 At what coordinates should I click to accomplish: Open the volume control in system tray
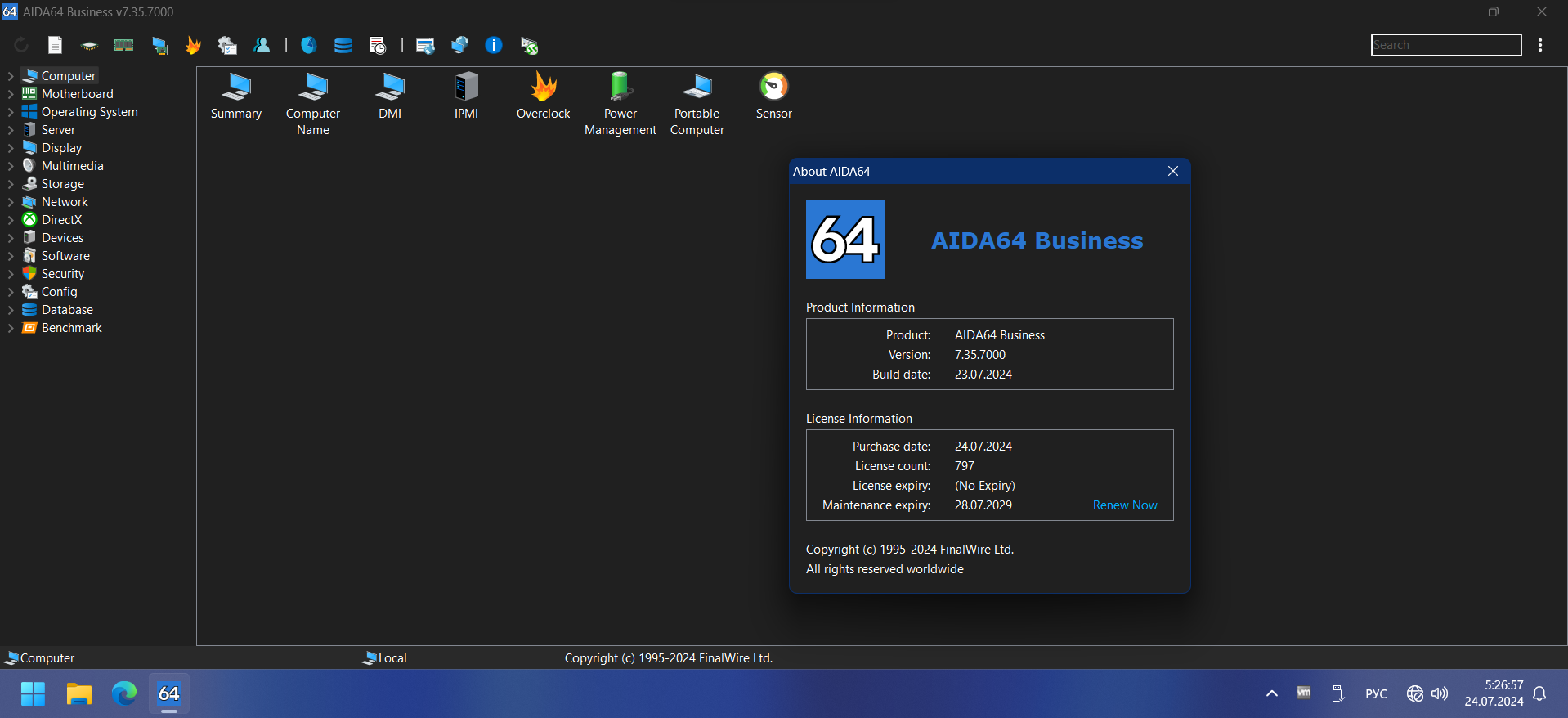[1440, 693]
